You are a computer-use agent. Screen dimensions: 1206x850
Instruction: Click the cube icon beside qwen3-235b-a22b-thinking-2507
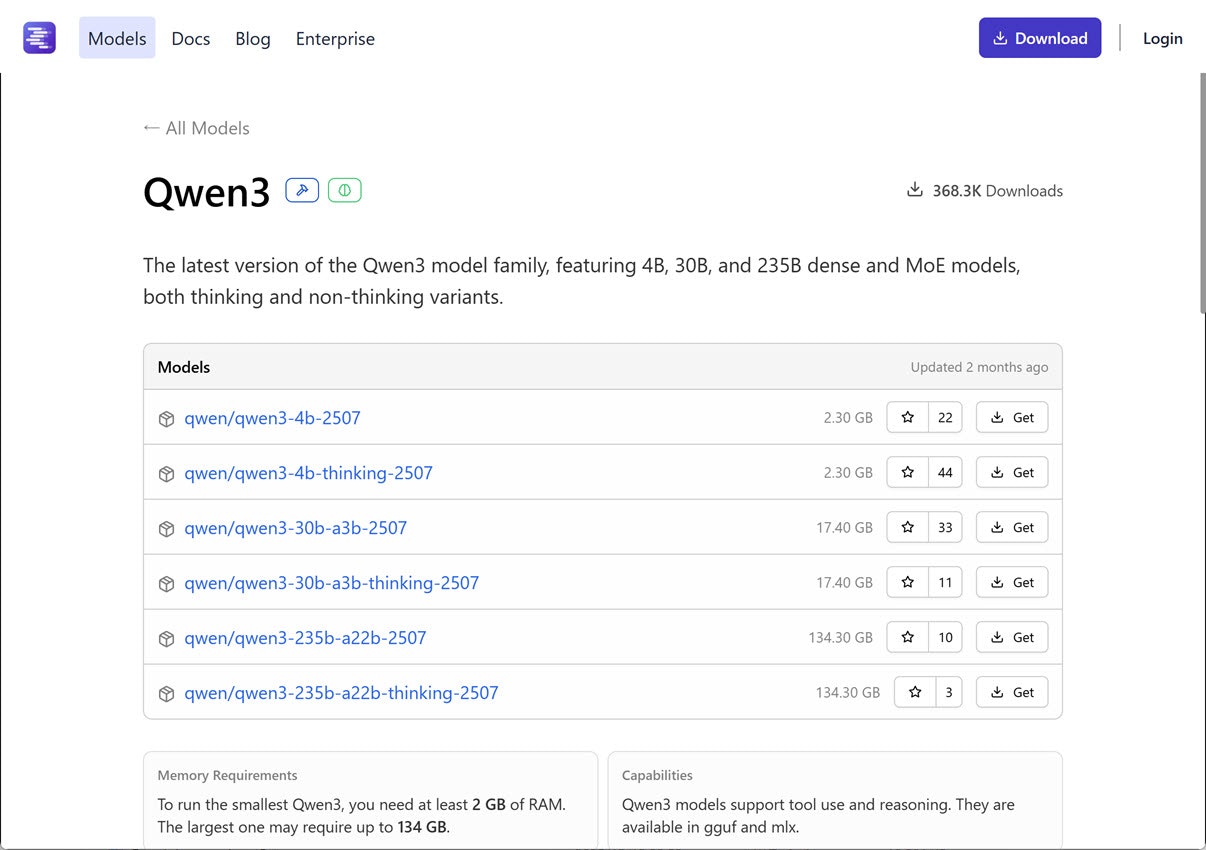click(x=167, y=694)
